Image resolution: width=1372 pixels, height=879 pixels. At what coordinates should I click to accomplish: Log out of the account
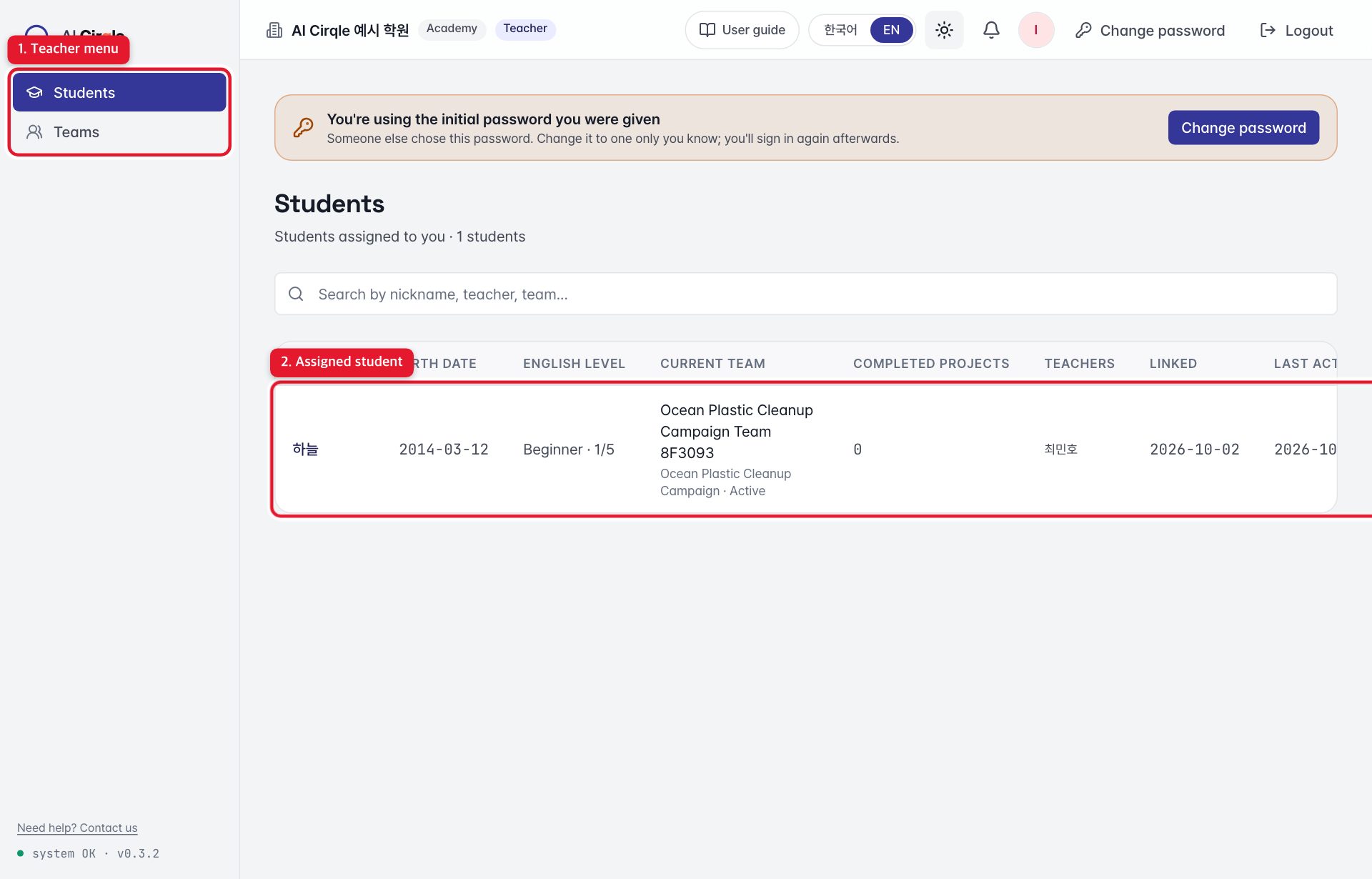point(1296,30)
